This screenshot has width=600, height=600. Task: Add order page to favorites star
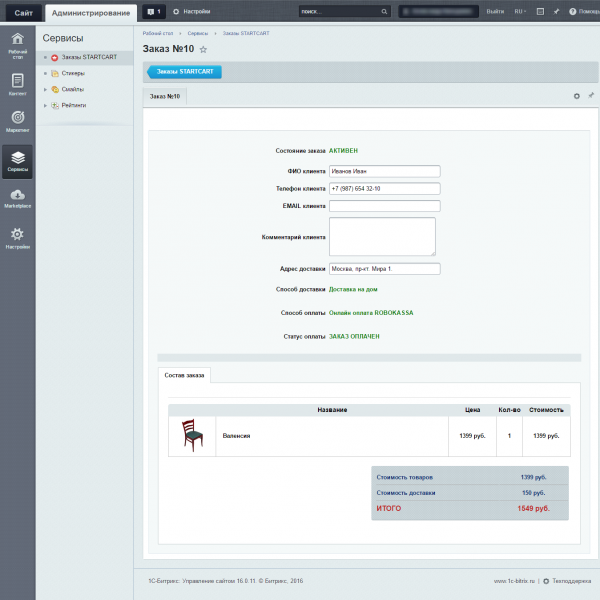[204, 49]
